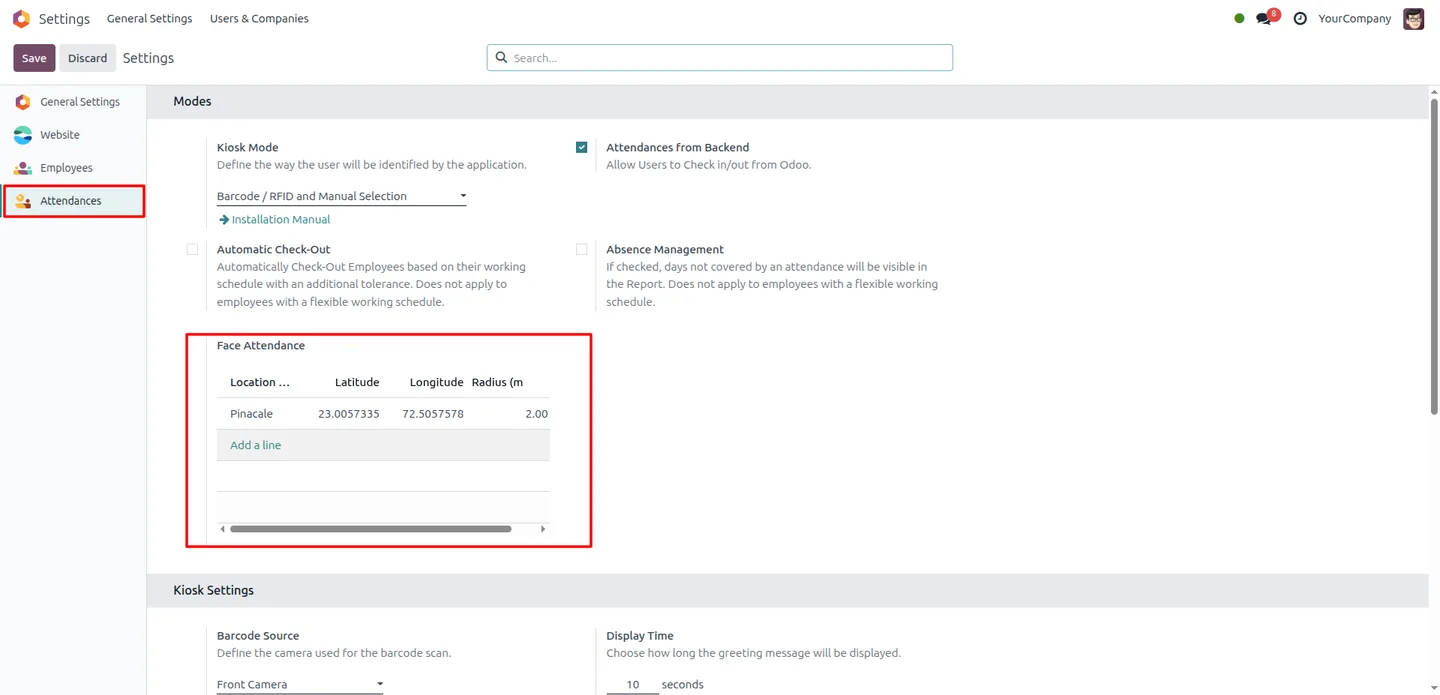This screenshot has width=1440, height=695.
Task: Open the Odoo app logo home menu
Action: (x=21, y=18)
